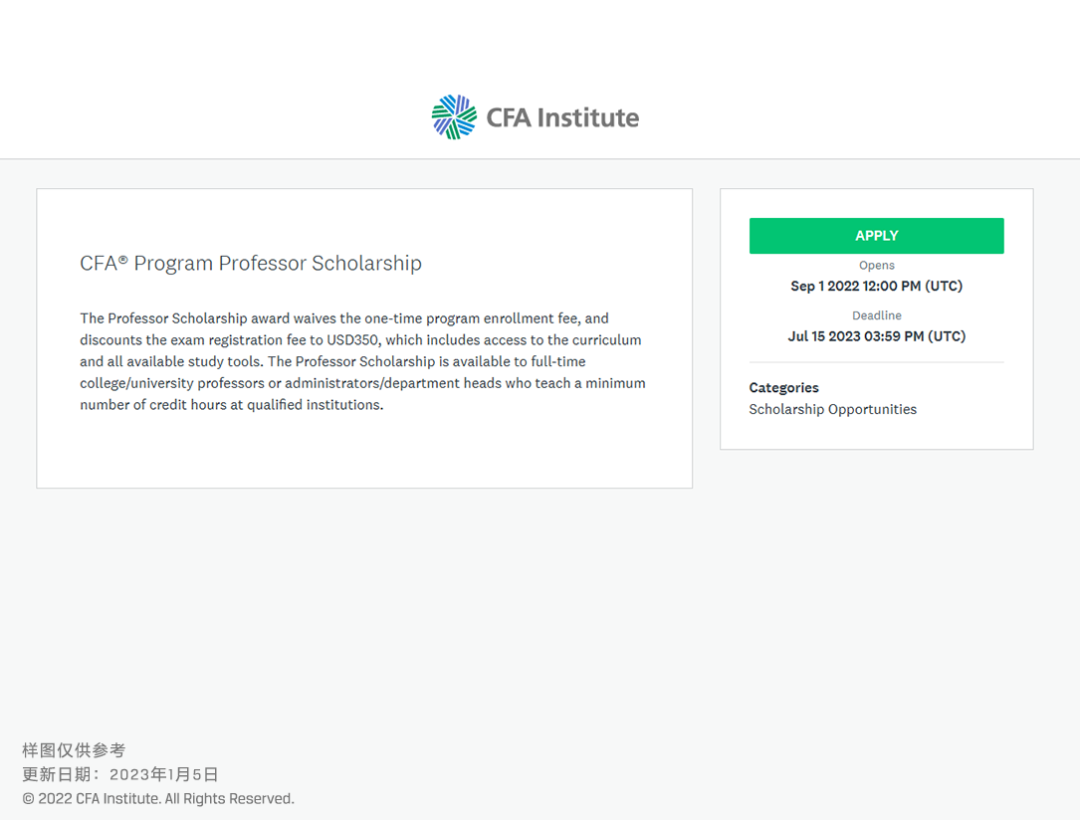Click the CFA Institute starburst logo icon
Image resolution: width=1080 pixels, height=820 pixels.
454,117
